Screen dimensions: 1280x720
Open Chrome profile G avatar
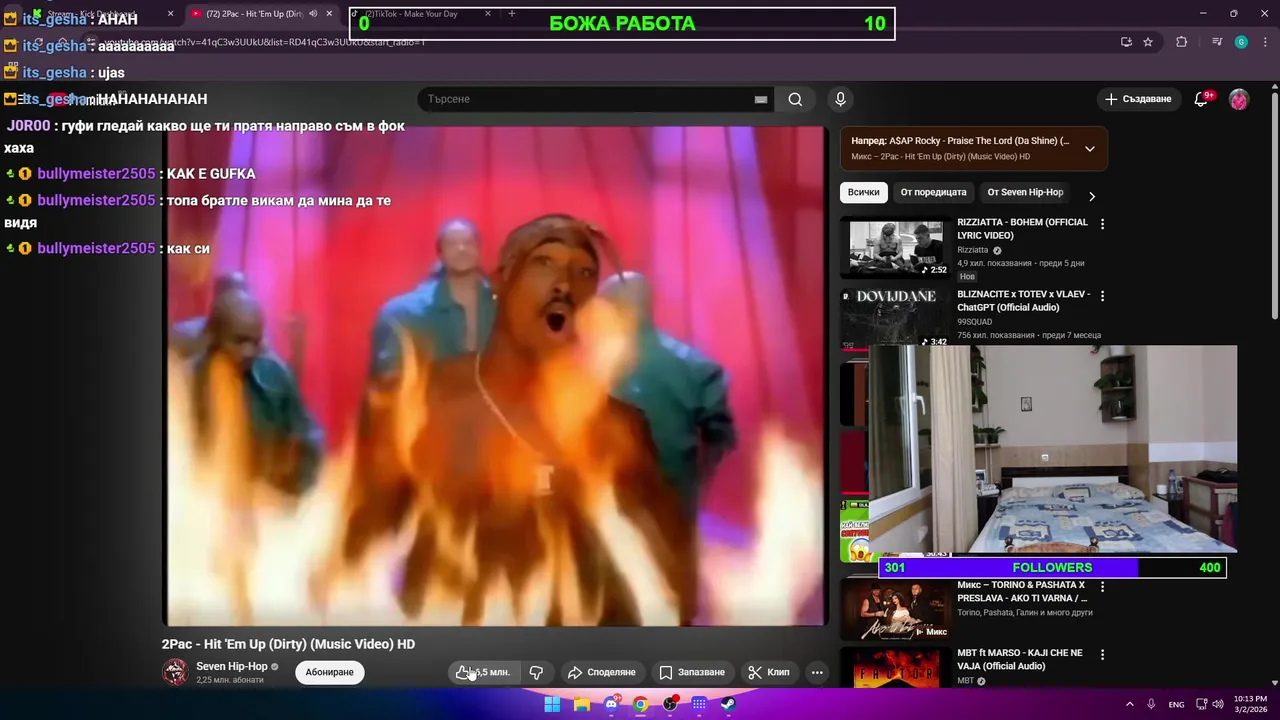[x=1241, y=42]
